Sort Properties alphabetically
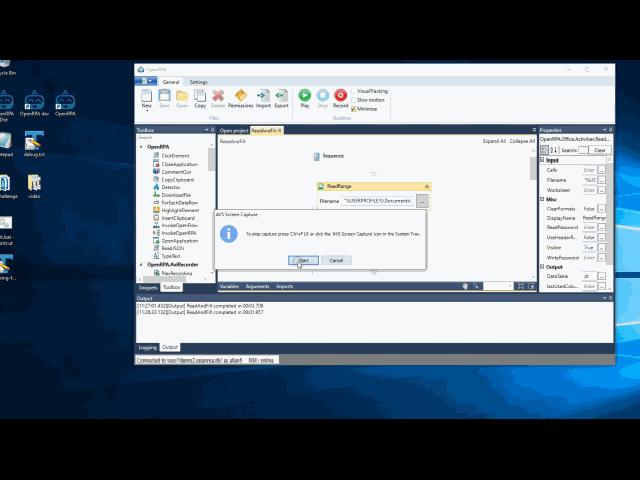This screenshot has width=640, height=480. coord(553,150)
